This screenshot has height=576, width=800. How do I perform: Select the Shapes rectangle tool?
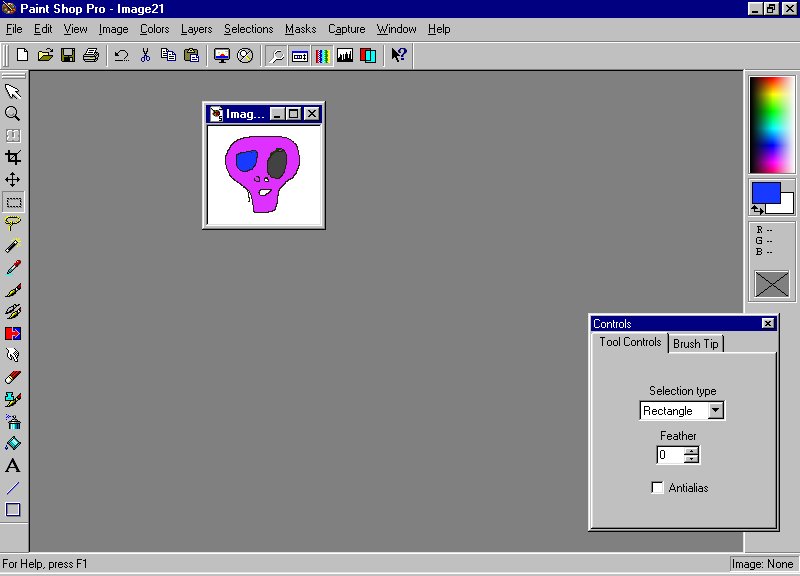[x=13, y=510]
